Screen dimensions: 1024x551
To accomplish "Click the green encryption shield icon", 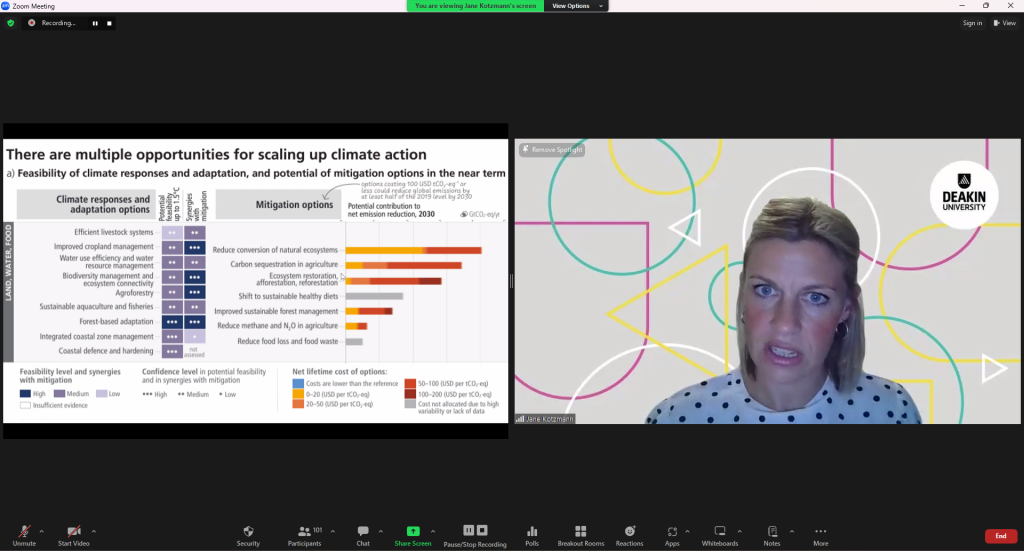I will point(10,23).
